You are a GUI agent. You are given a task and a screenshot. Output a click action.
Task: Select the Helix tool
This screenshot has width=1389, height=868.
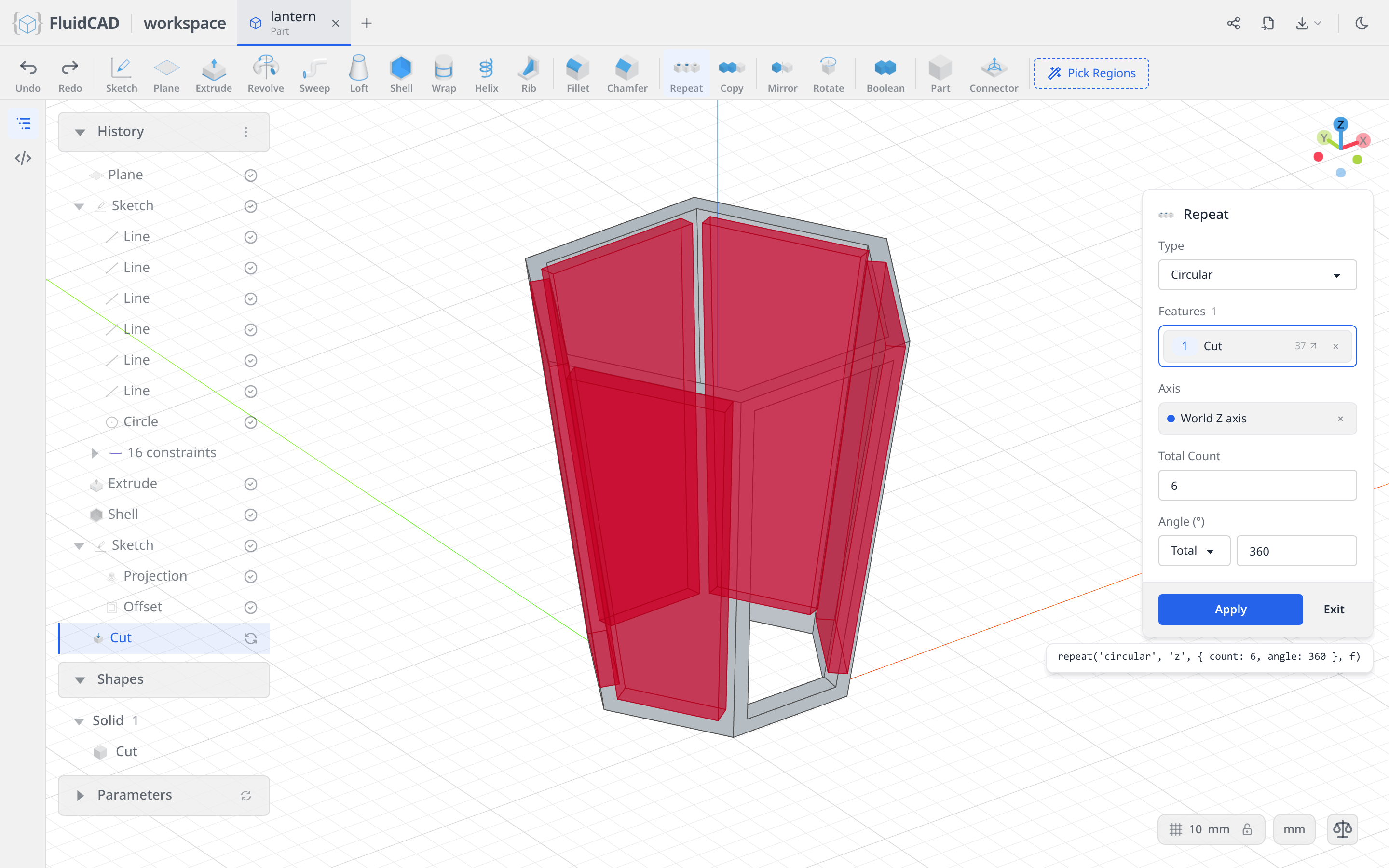pyautogui.click(x=486, y=74)
